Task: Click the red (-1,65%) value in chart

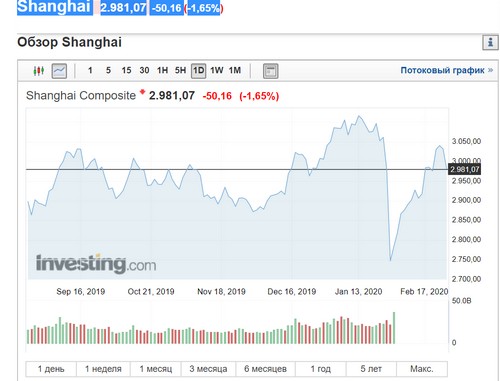Action: point(259,96)
